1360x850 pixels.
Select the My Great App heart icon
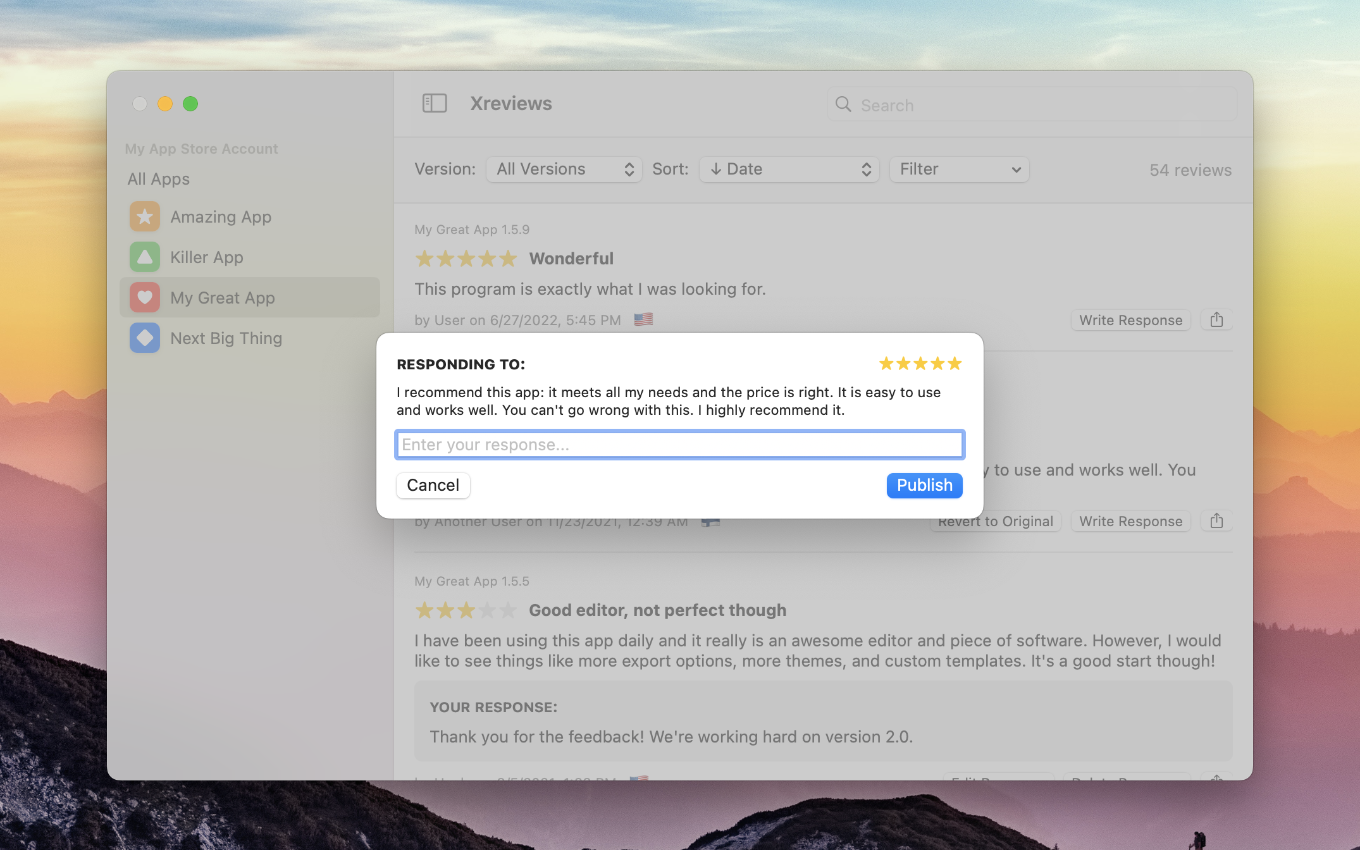(x=145, y=297)
